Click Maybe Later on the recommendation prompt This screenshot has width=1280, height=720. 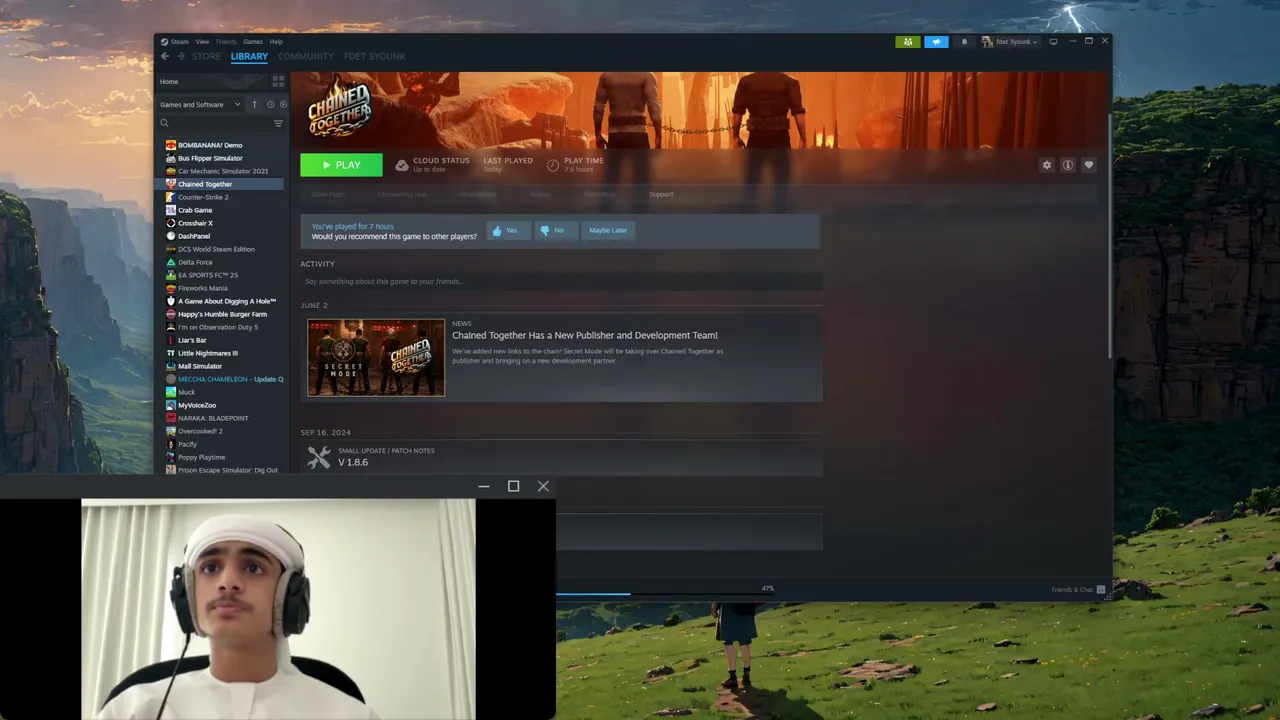click(x=608, y=230)
